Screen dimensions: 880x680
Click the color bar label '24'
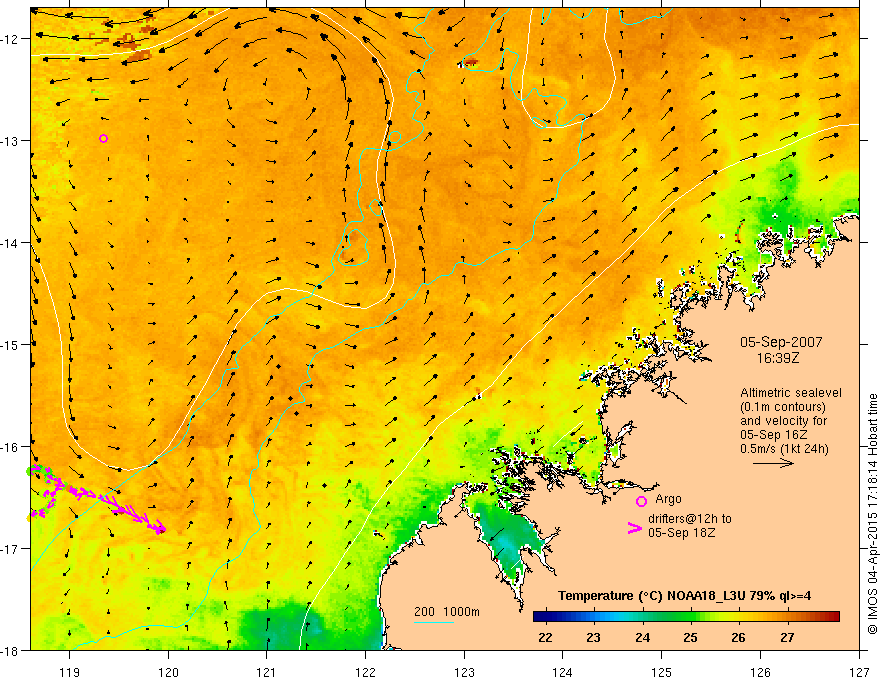(x=643, y=637)
